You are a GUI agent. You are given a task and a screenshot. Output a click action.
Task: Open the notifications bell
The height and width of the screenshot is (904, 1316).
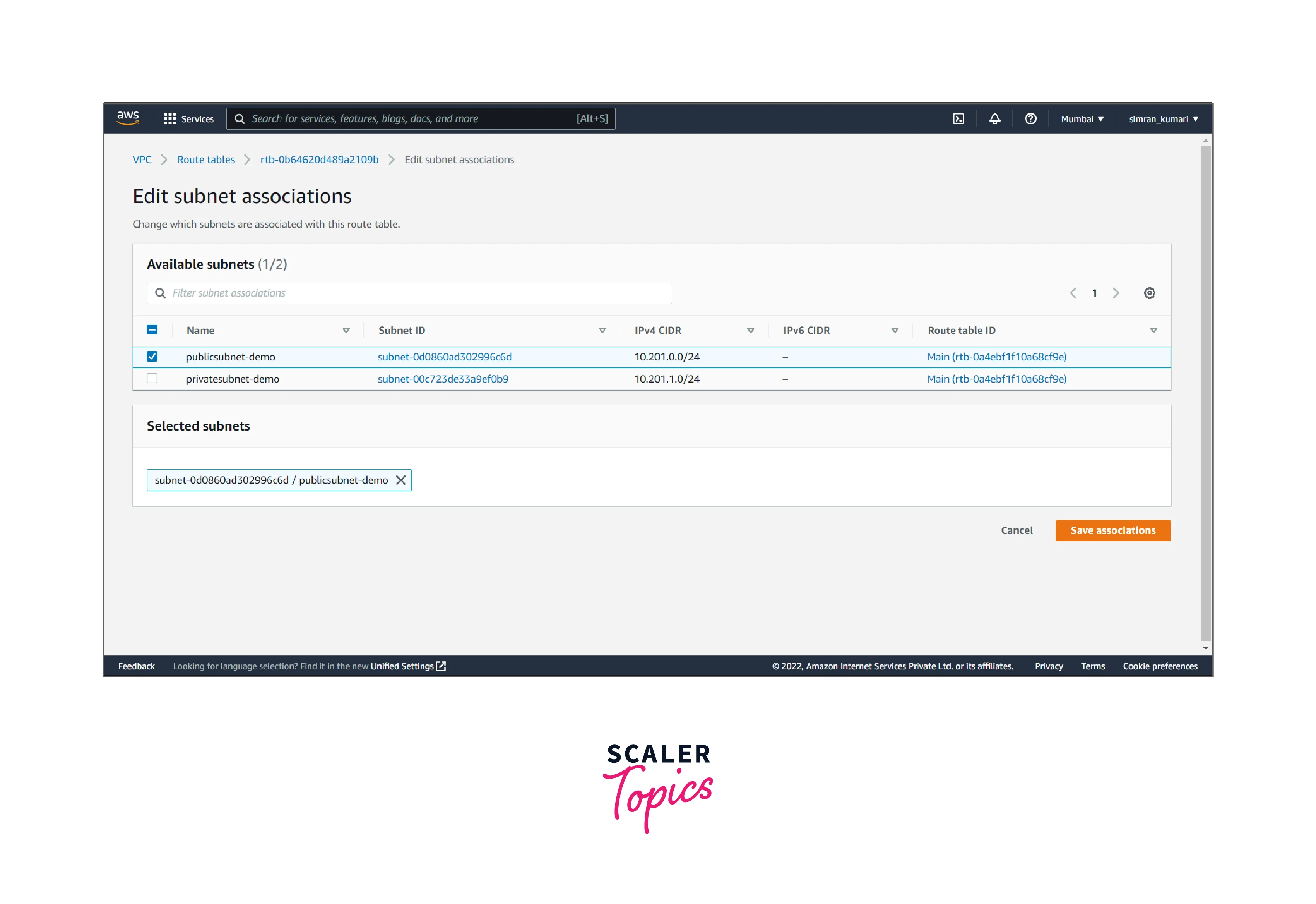click(x=994, y=119)
